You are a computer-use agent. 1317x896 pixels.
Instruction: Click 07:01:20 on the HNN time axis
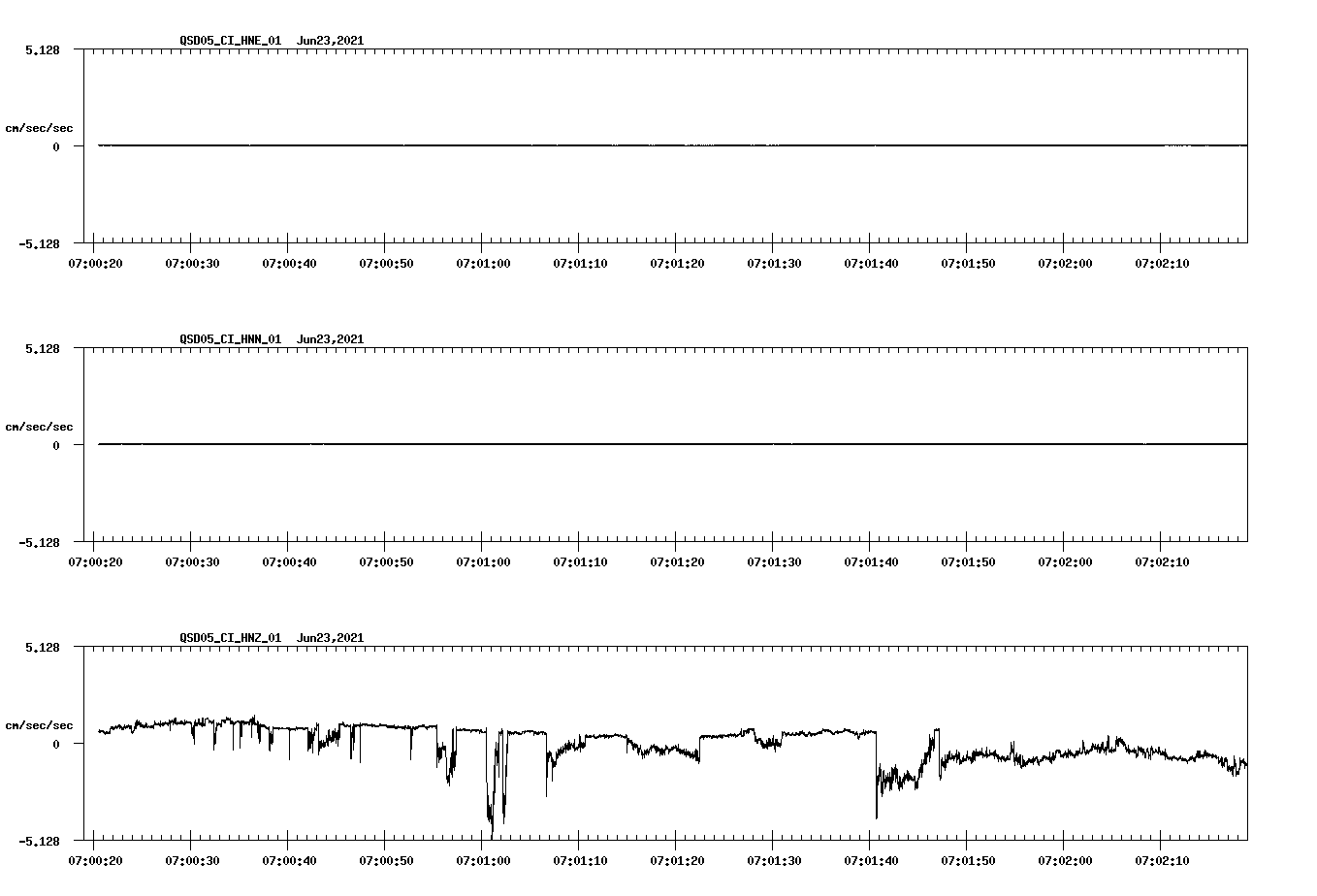coord(677,562)
